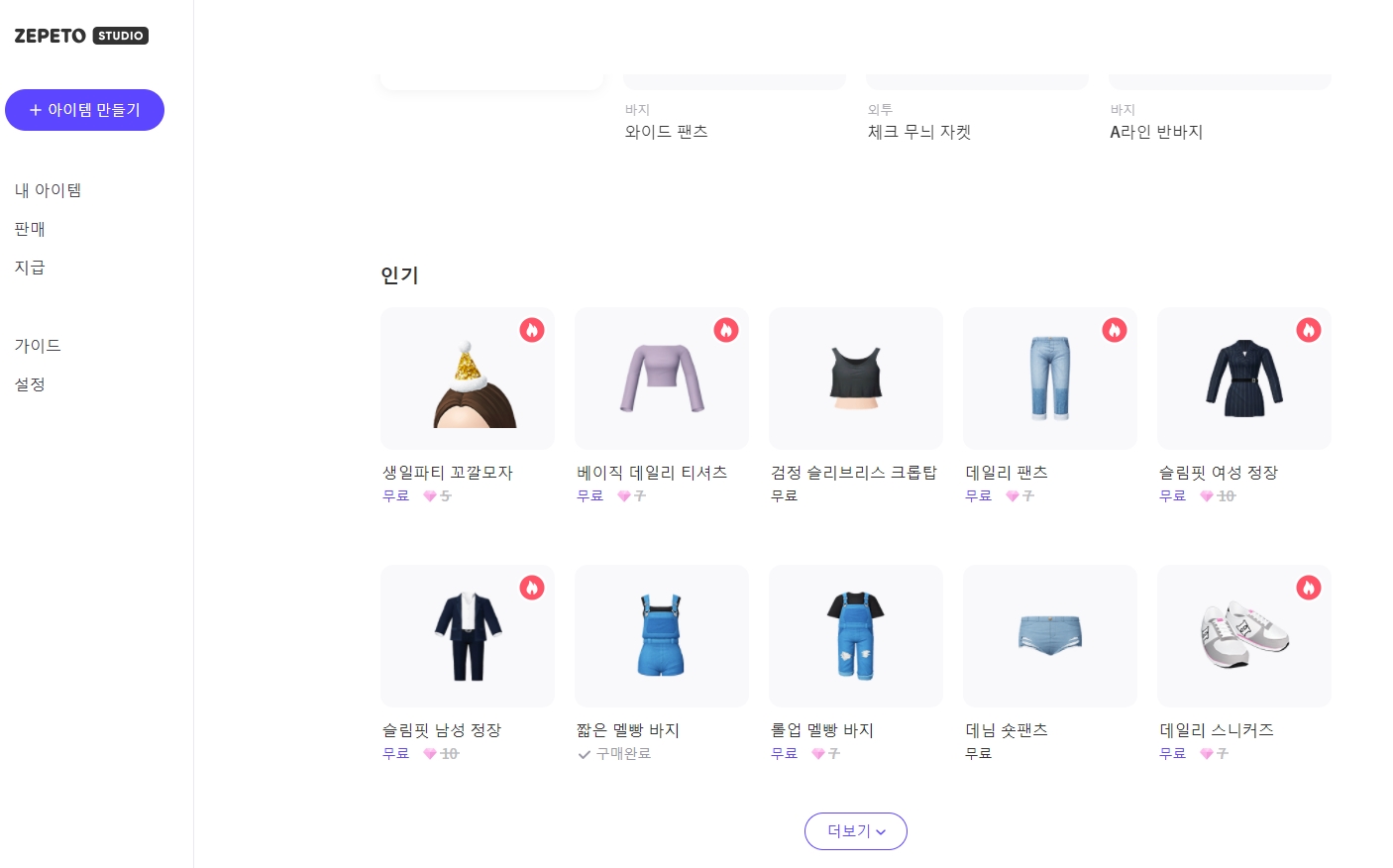1393x868 pixels.
Task: Open the 지급 page
Action: click(30, 268)
